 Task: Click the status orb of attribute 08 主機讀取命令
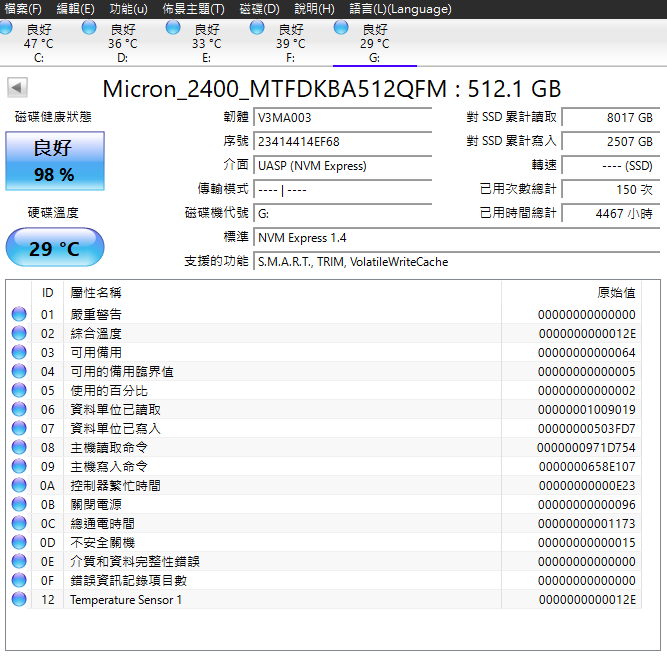point(19,447)
